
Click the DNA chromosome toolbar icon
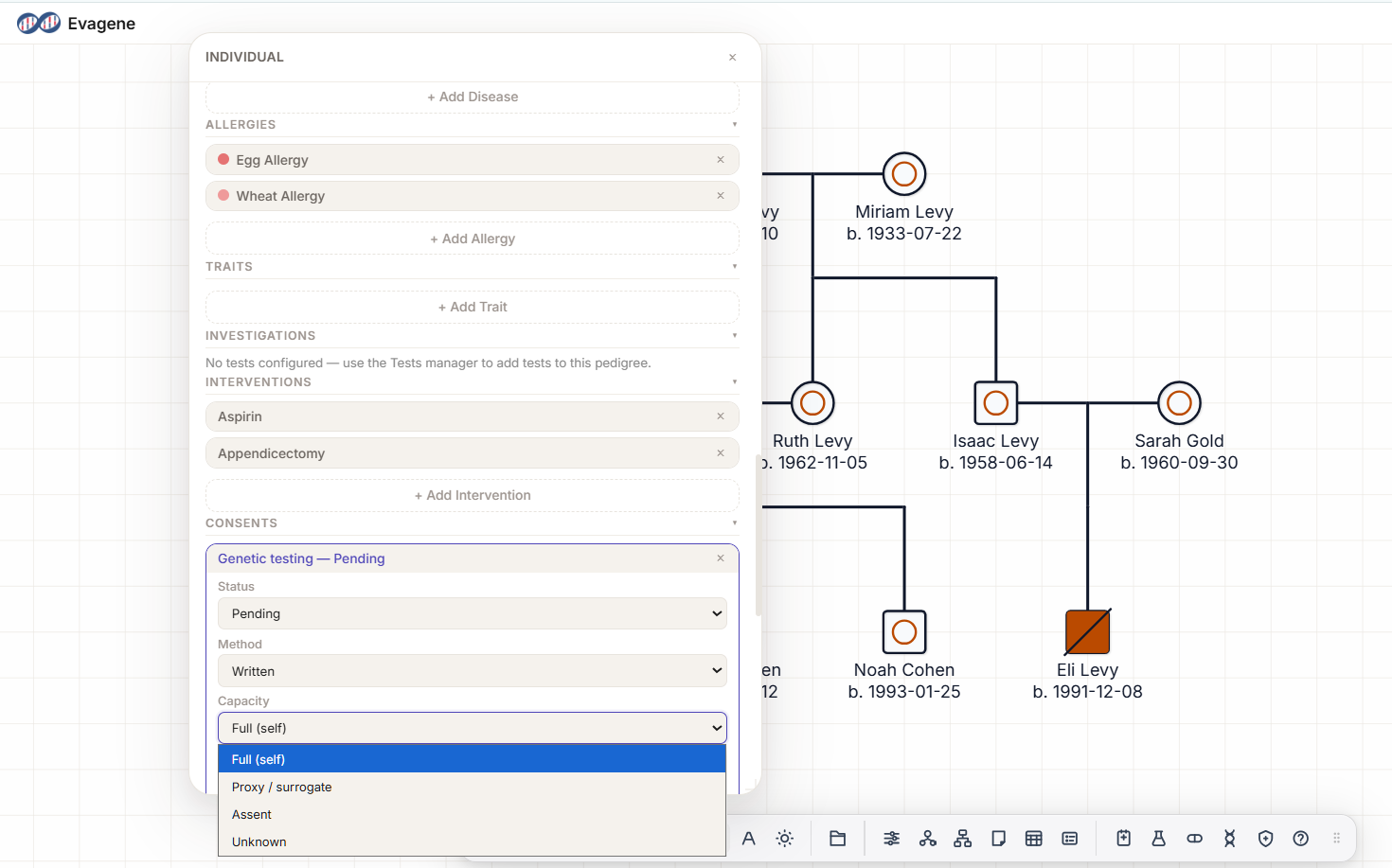[x=1229, y=839]
